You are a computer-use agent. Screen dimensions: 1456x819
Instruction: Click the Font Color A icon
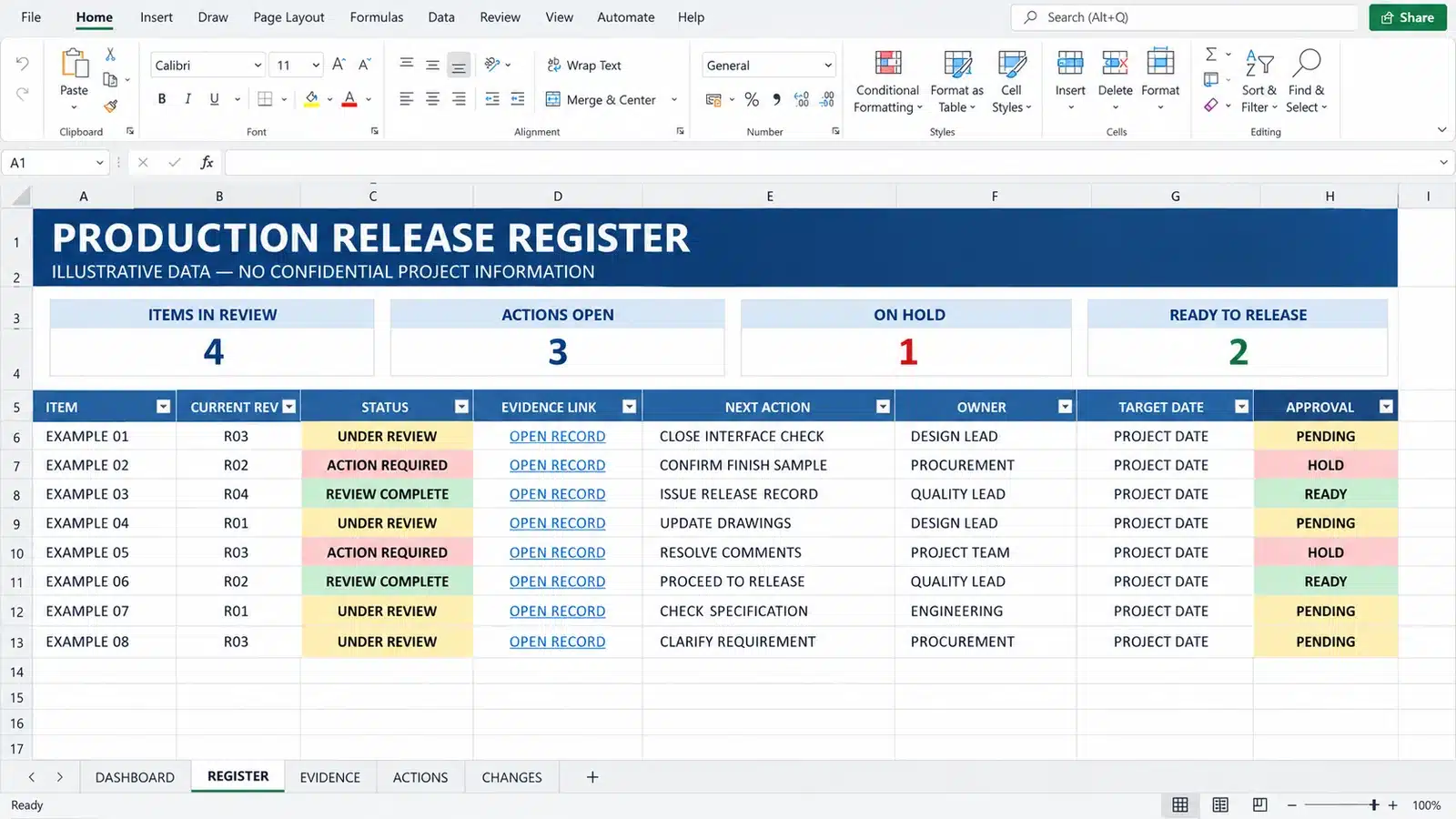click(349, 98)
